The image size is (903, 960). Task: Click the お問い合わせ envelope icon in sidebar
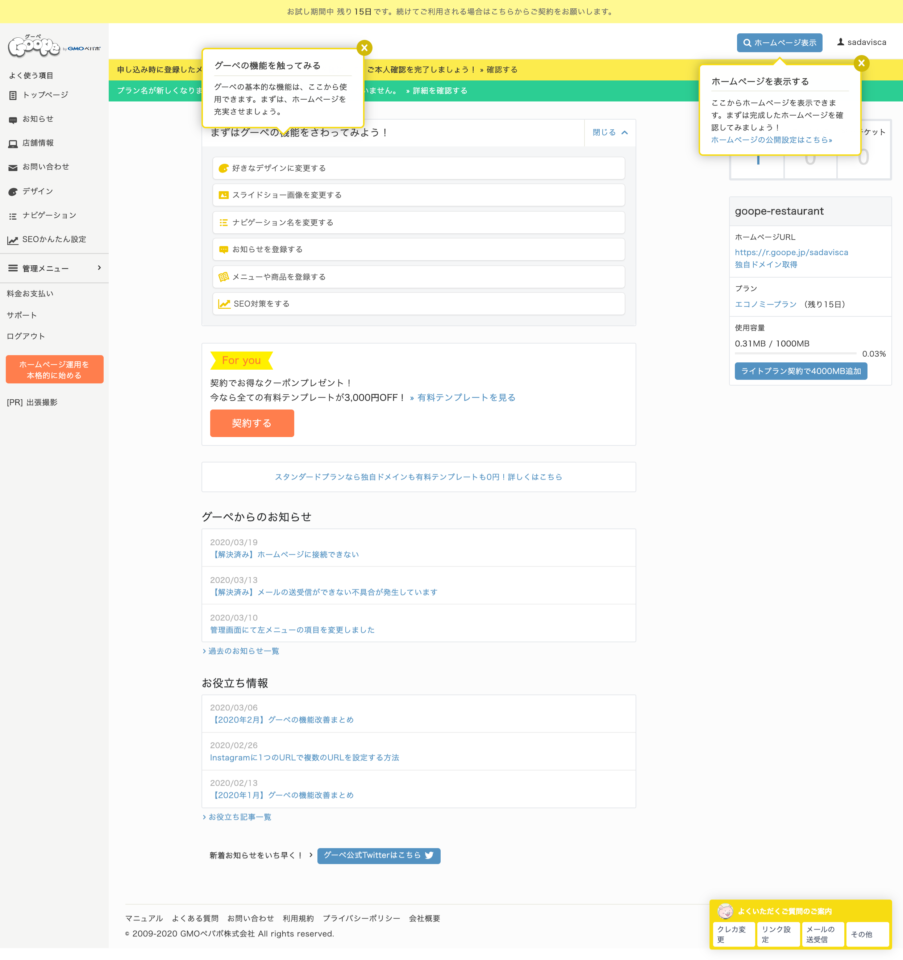[13, 167]
